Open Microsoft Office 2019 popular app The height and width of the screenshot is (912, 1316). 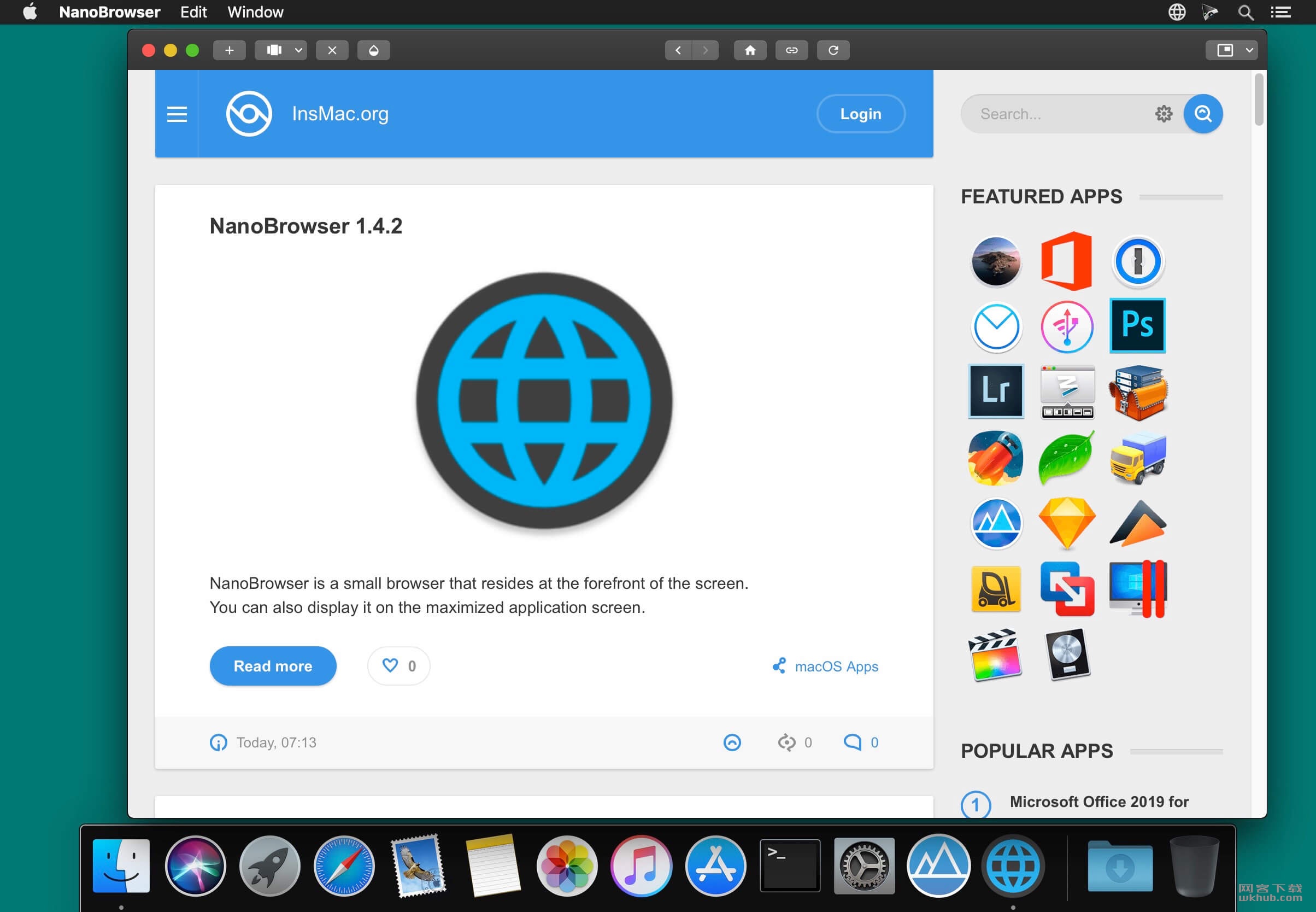[x=1099, y=802]
